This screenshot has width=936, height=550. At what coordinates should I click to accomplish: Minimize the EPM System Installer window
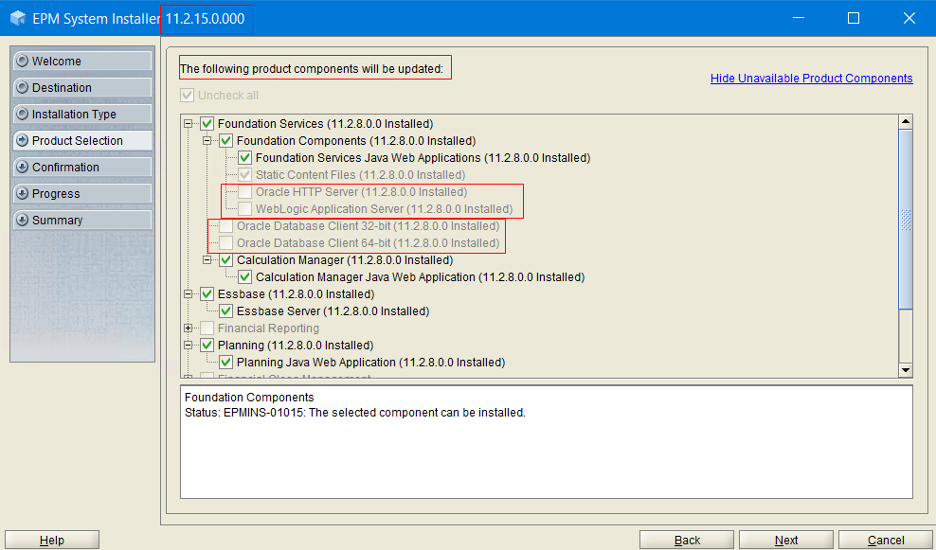(798, 18)
